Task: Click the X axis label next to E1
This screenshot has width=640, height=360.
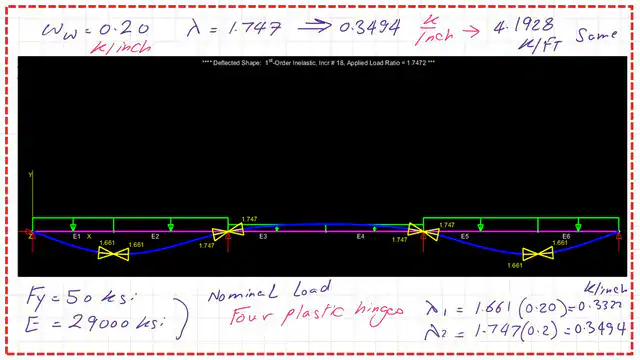Action: pos(89,237)
